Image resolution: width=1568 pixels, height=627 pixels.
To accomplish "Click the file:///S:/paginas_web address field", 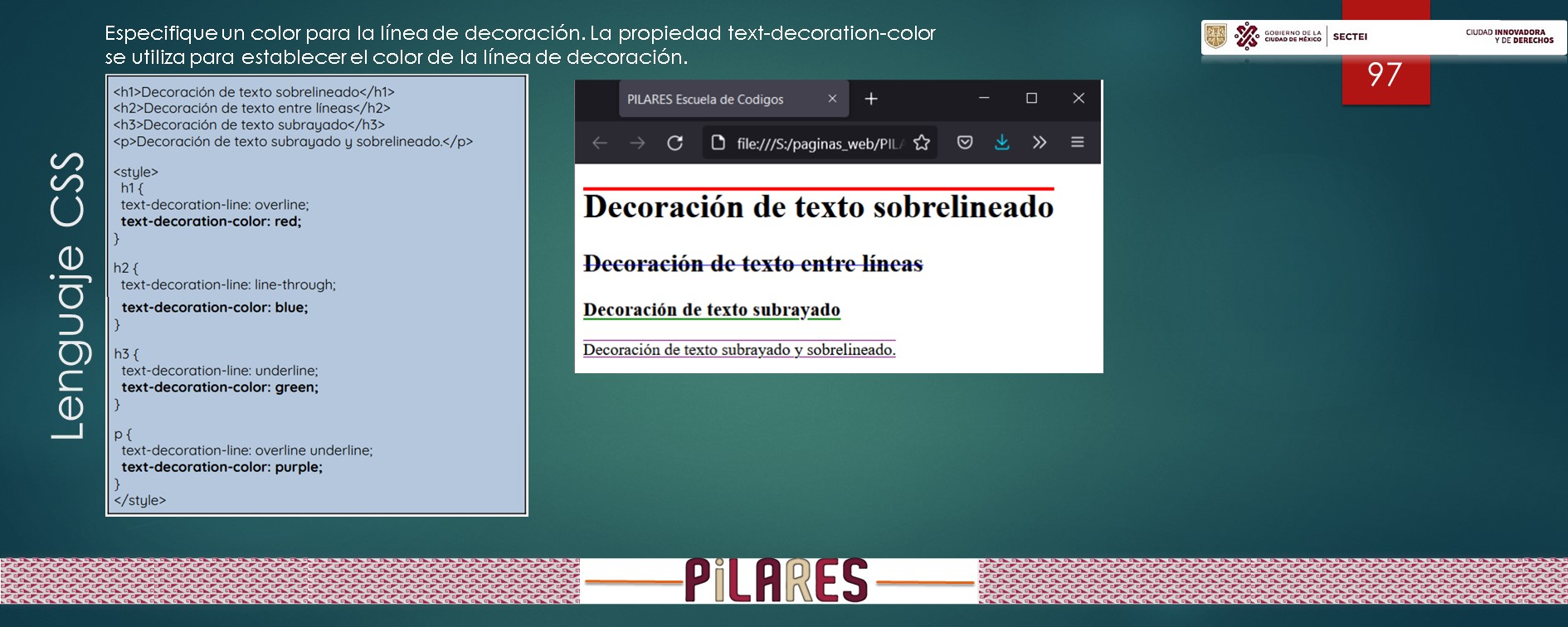I will [817, 143].
